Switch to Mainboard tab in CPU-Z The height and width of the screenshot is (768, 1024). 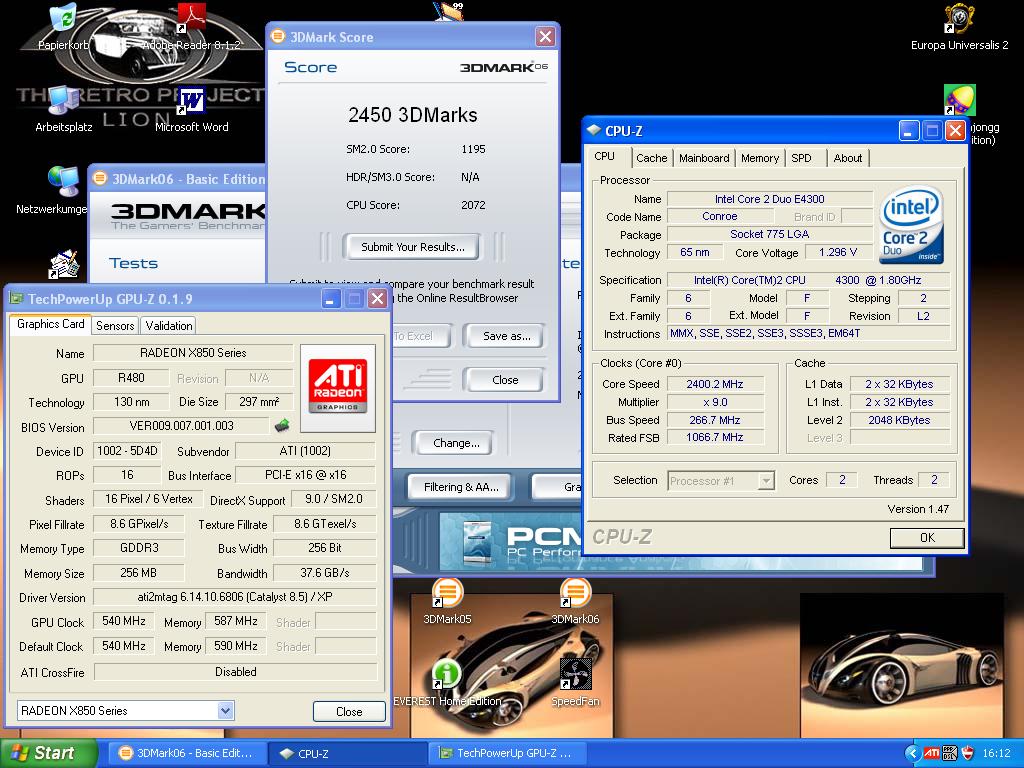[704, 158]
